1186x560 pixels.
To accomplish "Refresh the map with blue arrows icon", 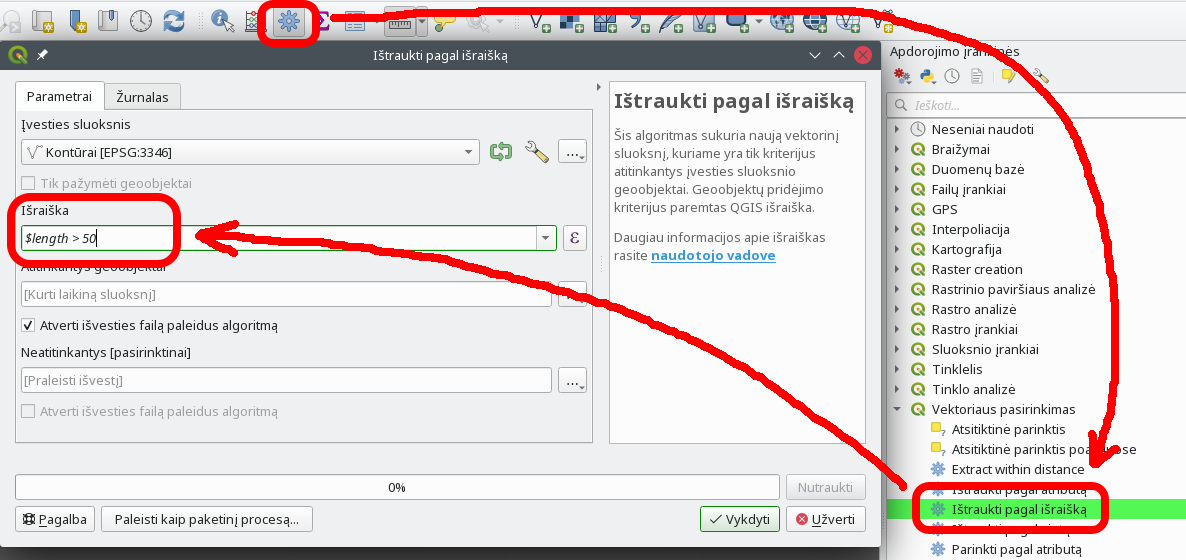I will (x=174, y=21).
